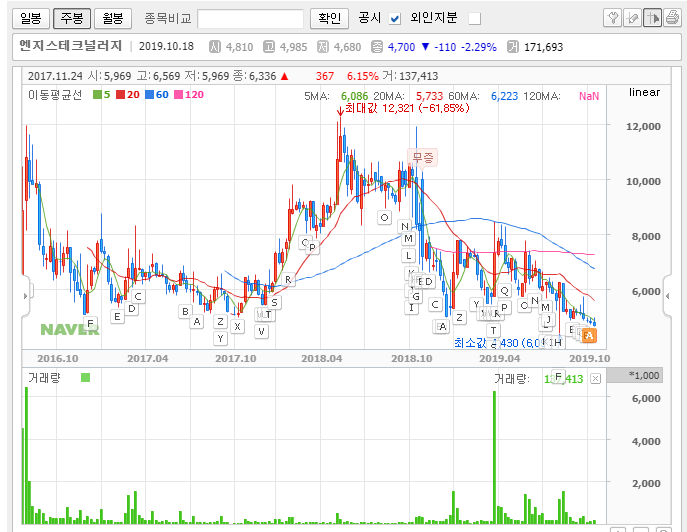The width and height of the screenshot is (687, 532).
Task: Open disclosure marker I
Action: [x=411, y=308]
